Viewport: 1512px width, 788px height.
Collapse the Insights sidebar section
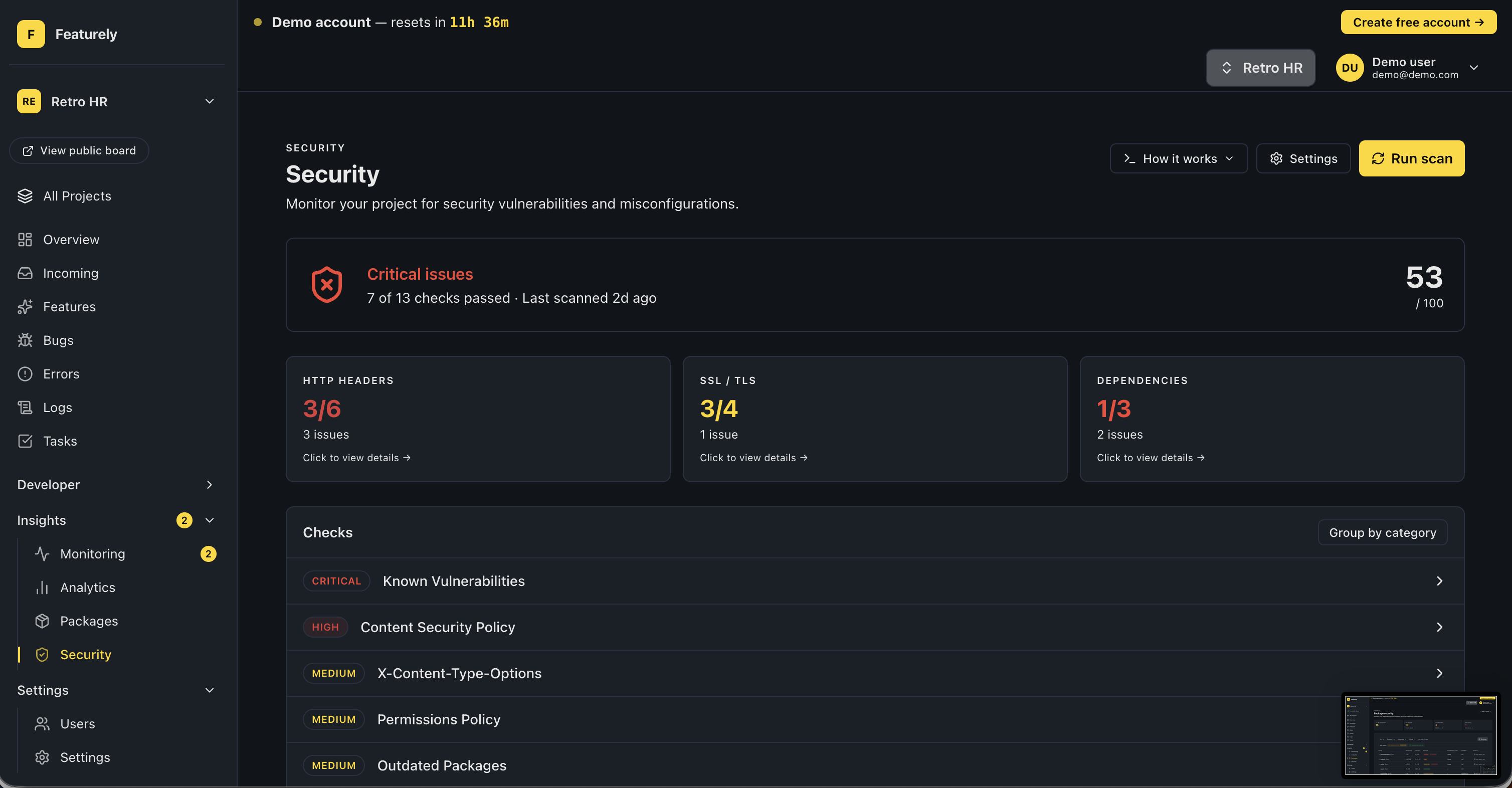(209, 520)
